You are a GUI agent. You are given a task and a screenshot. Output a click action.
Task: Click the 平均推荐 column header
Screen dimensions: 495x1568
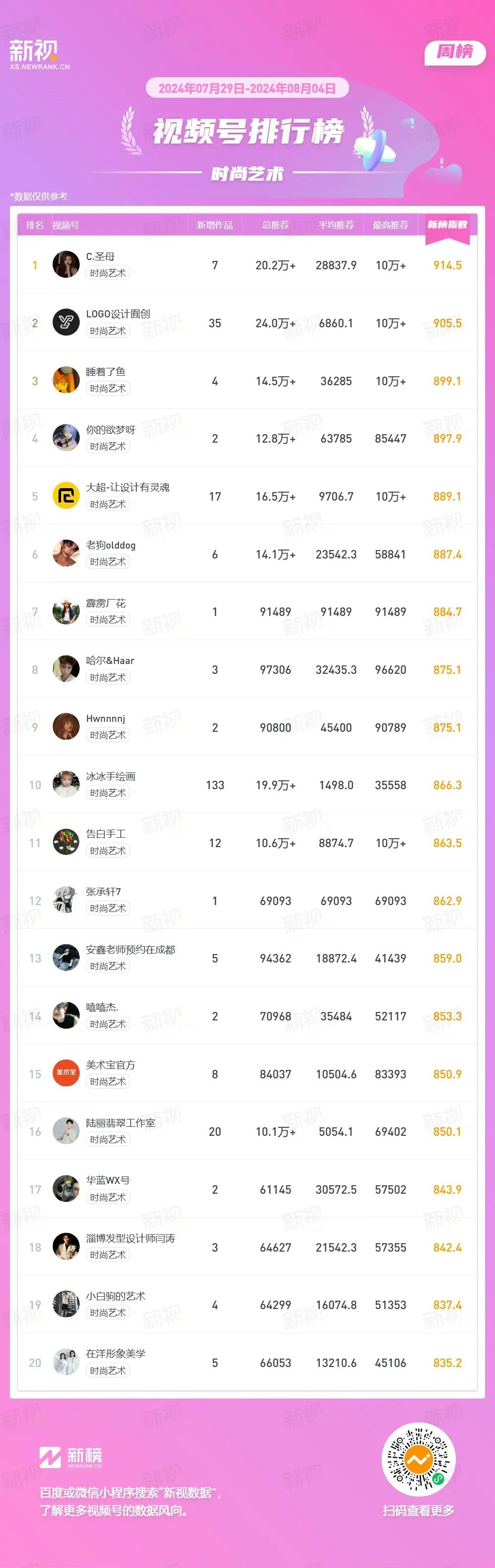point(336,225)
